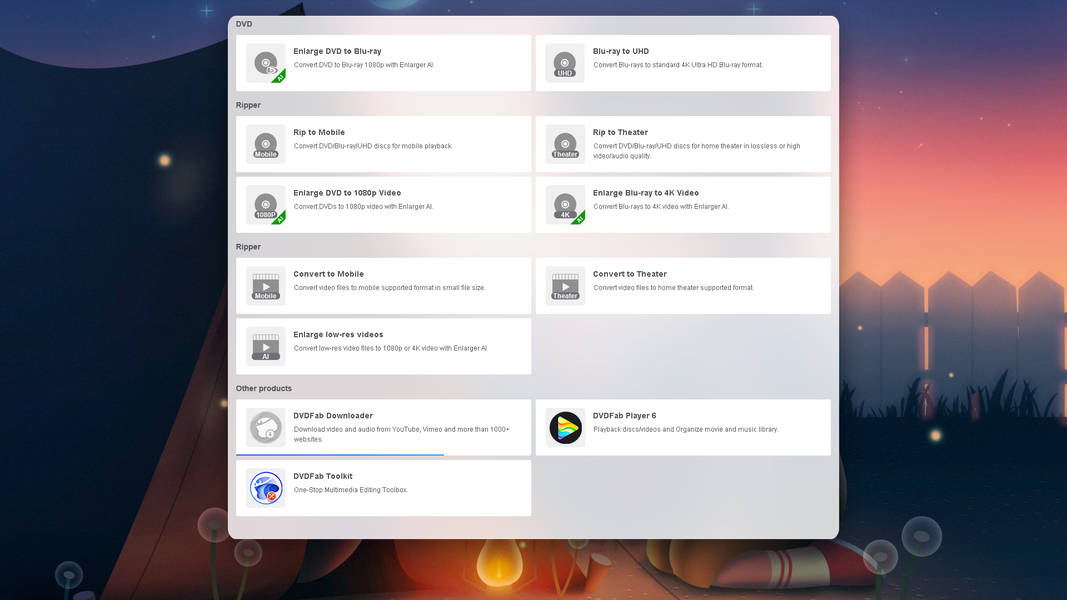
Task: Open Enlarge DVD to Blu-ray title
Action: tap(337, 51)
